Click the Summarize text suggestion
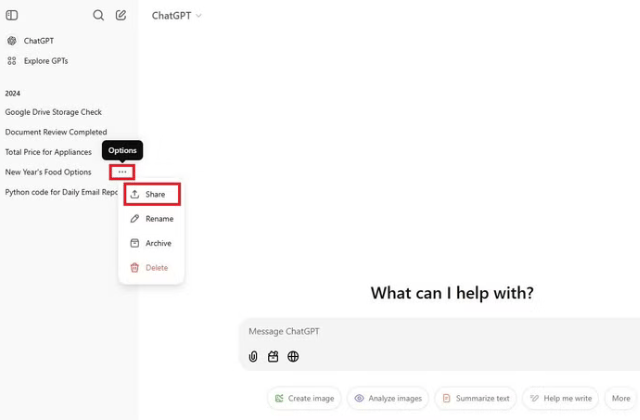The width and height of the screenshot is (640, 420). [x=476, y=398]
